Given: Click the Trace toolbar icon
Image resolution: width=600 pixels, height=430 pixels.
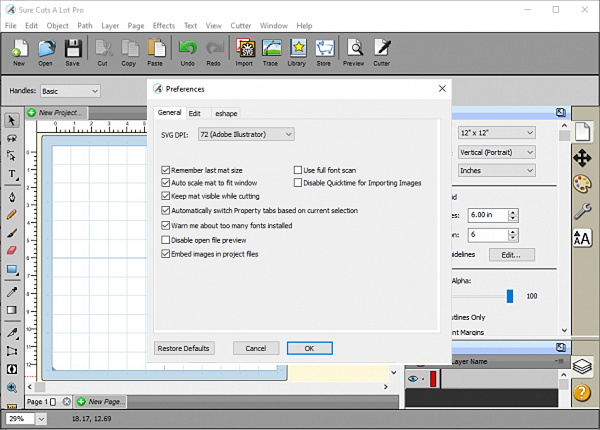Looking at the screenshot, I should pos(272,51).
